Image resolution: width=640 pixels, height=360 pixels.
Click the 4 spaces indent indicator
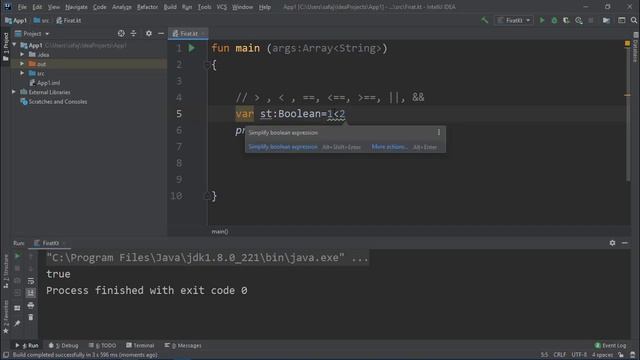[x=602, y=355]
